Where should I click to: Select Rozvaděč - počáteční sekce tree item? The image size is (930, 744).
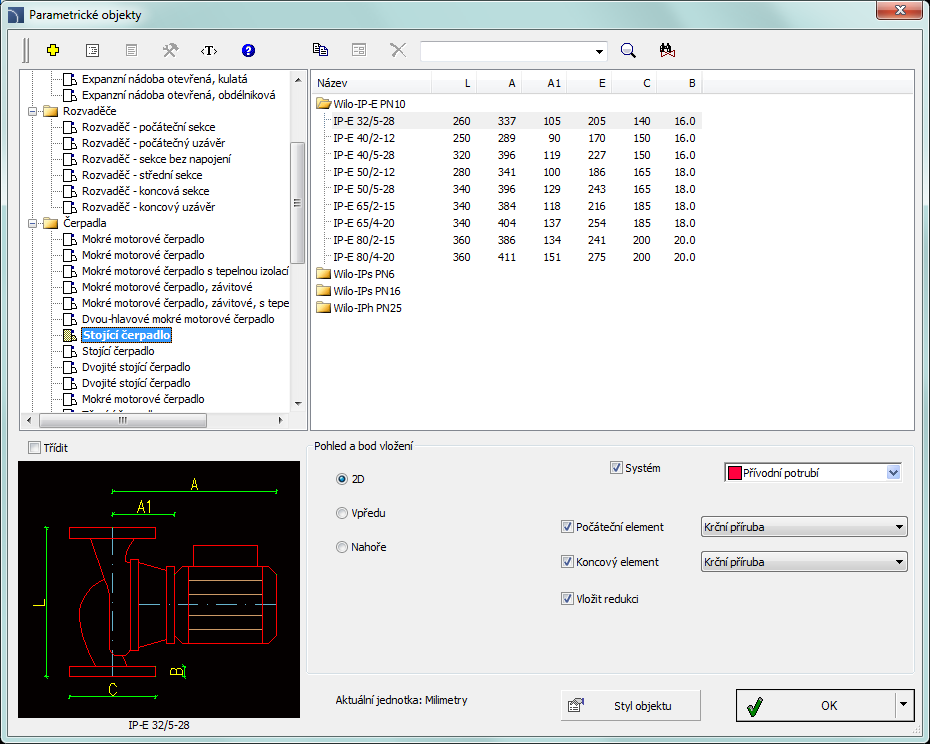[148, 127]
